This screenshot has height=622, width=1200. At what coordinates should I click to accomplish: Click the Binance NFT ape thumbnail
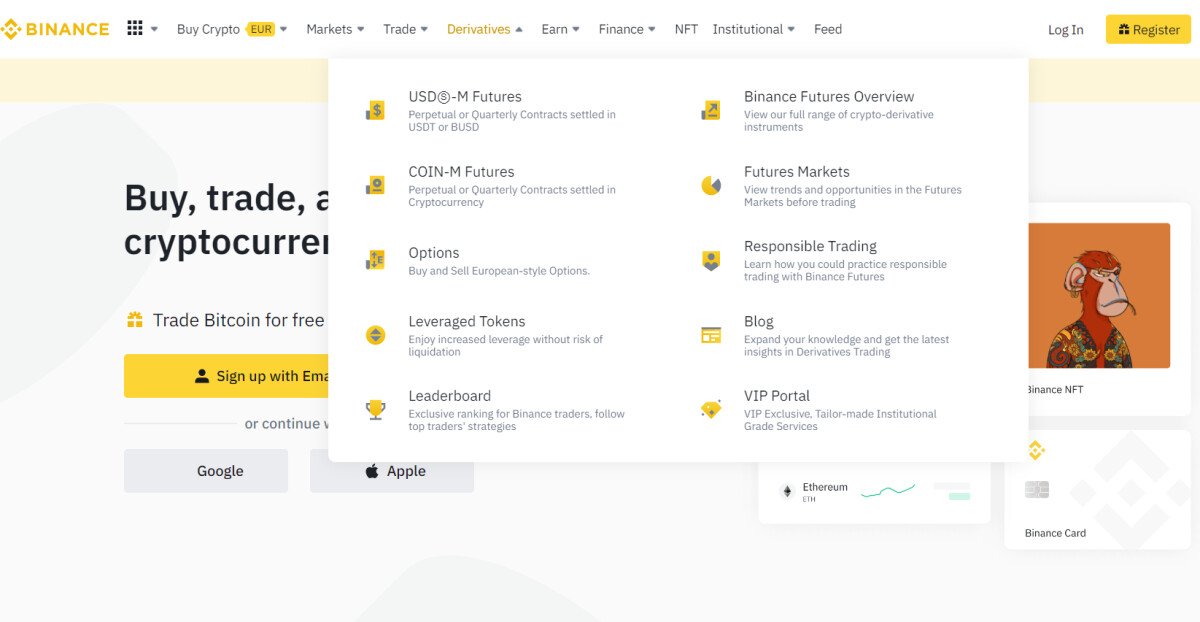click(1098, 296)
